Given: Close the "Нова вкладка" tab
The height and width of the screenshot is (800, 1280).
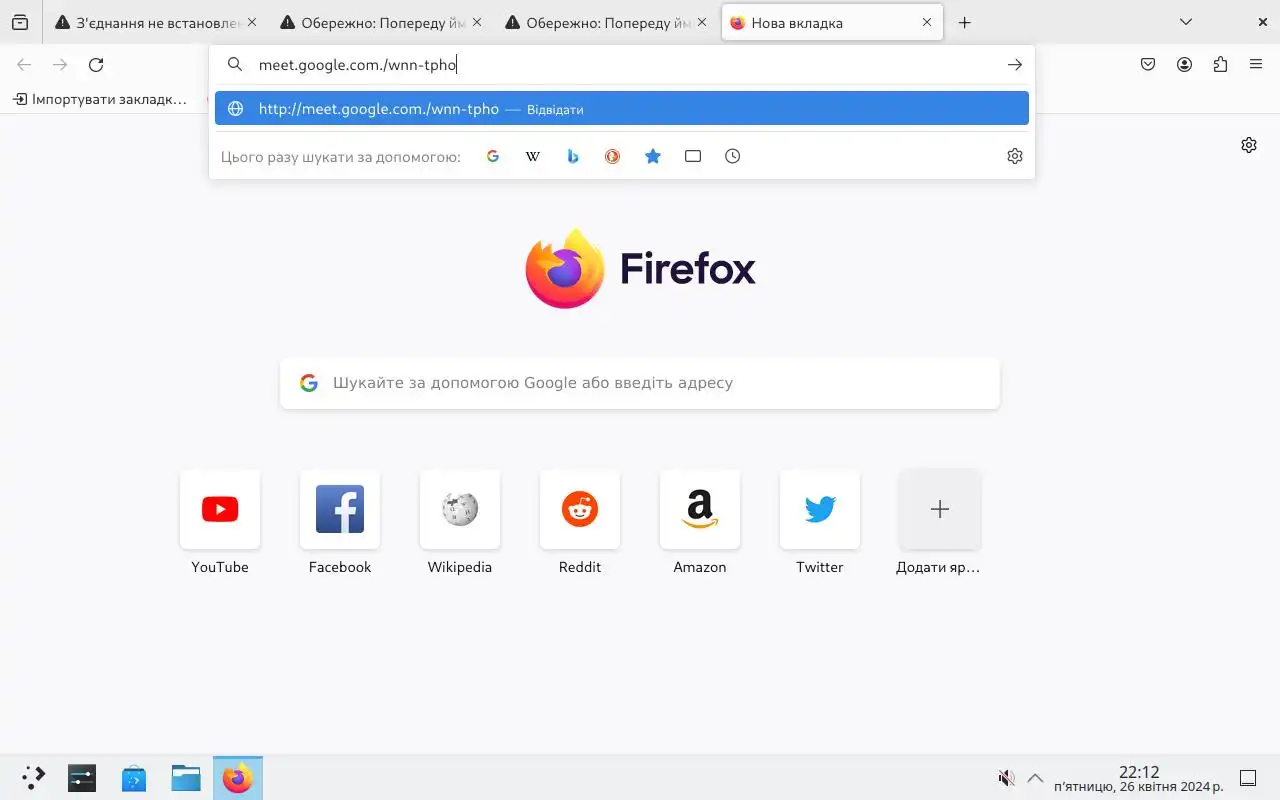Looking at the screenshot, I should point(927,22).
